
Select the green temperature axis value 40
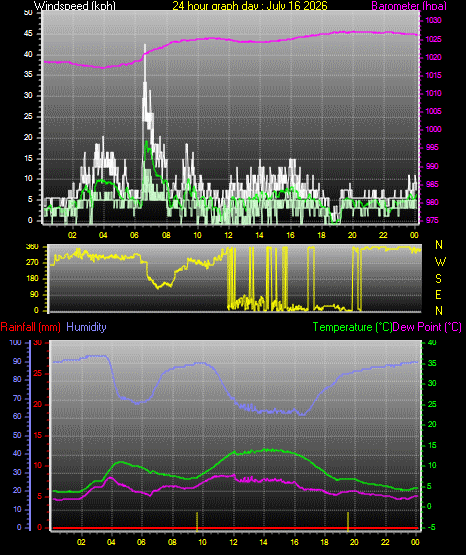[x=432, y=343]
